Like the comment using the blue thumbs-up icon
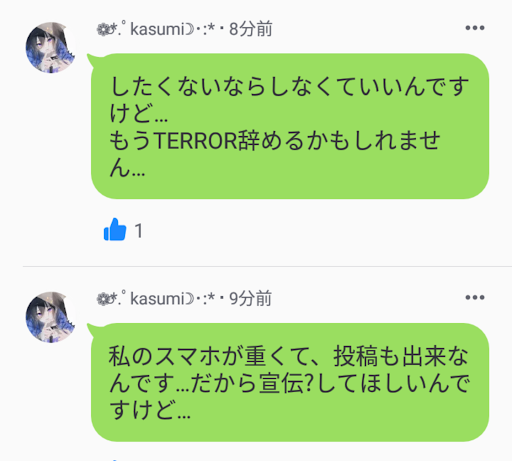The height and width of the screenshot is (461, 512). (115, 229)
